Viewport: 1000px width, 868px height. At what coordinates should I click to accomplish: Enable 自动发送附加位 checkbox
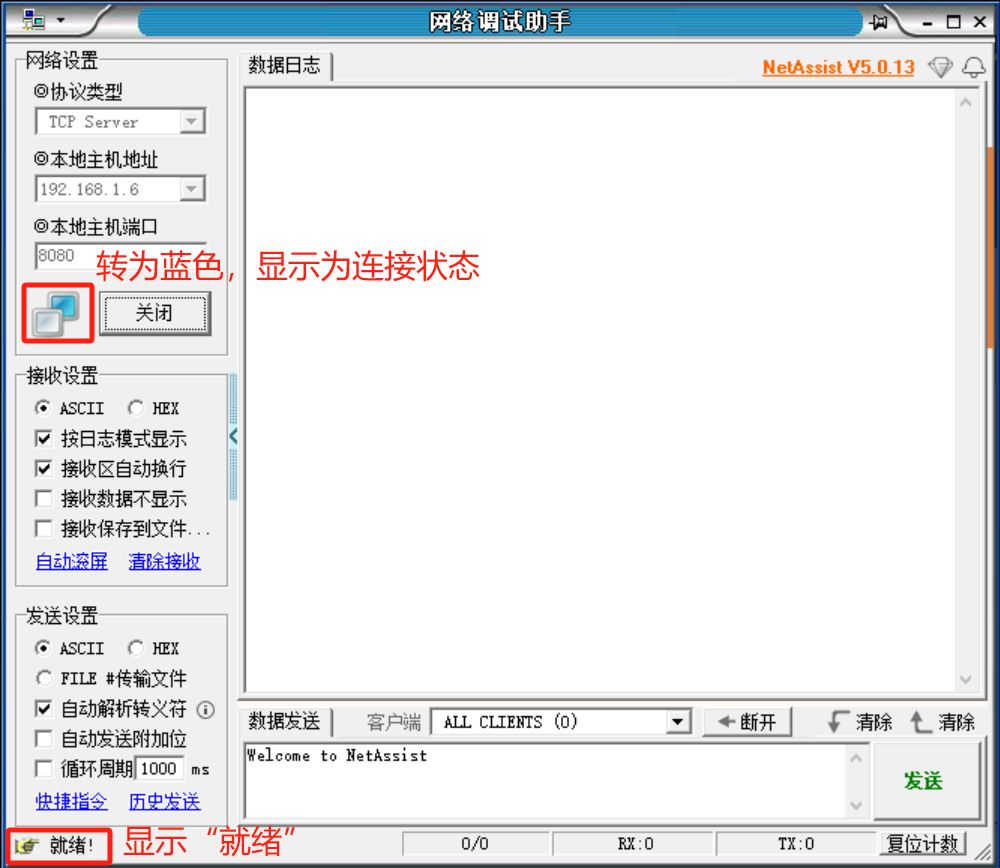tap(44, 739)
